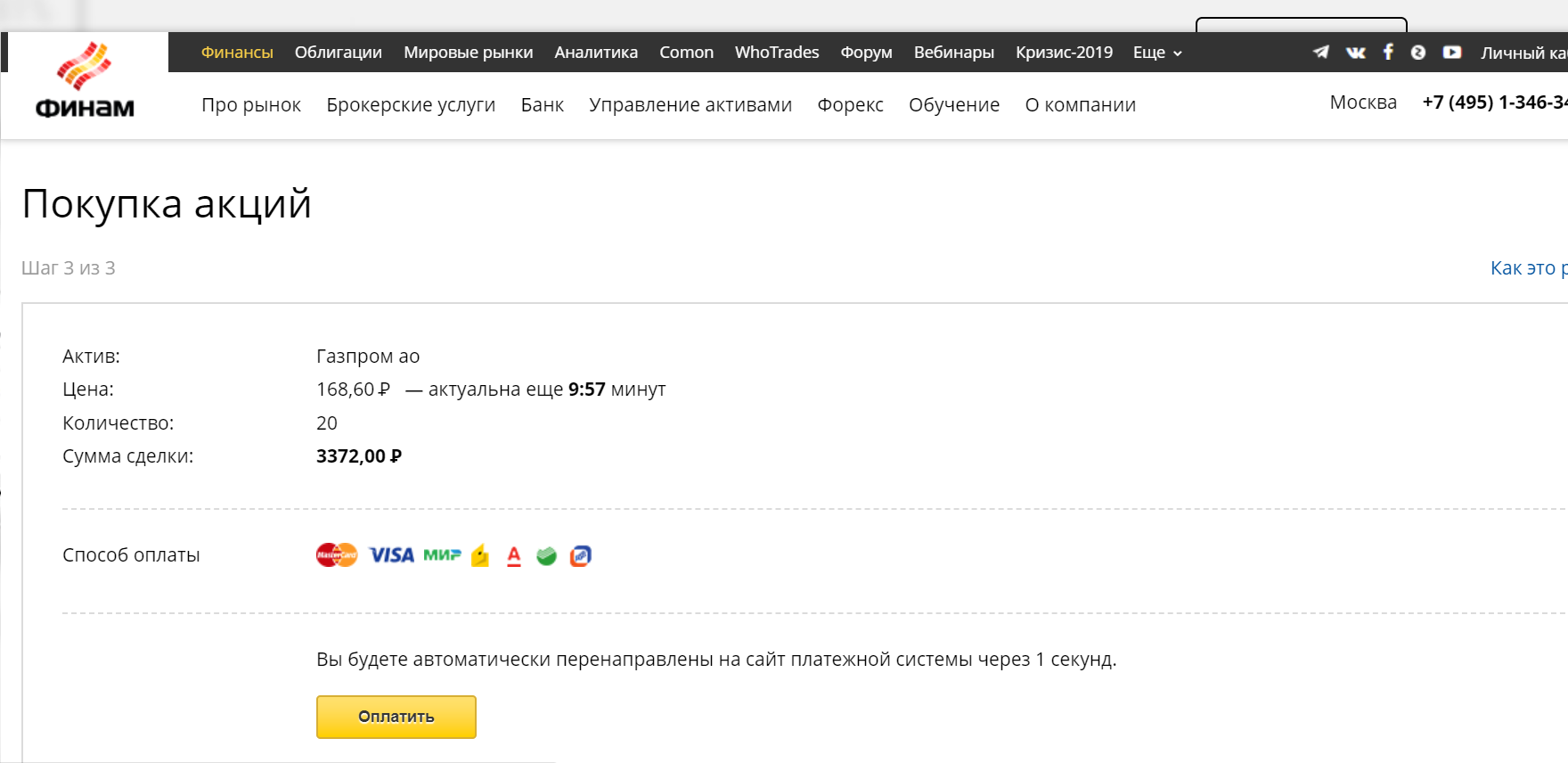The image size is (1568, 763).
Task: Click the +7 (495) phone number
Action: pyautogui.click(x=1495, y=103)
